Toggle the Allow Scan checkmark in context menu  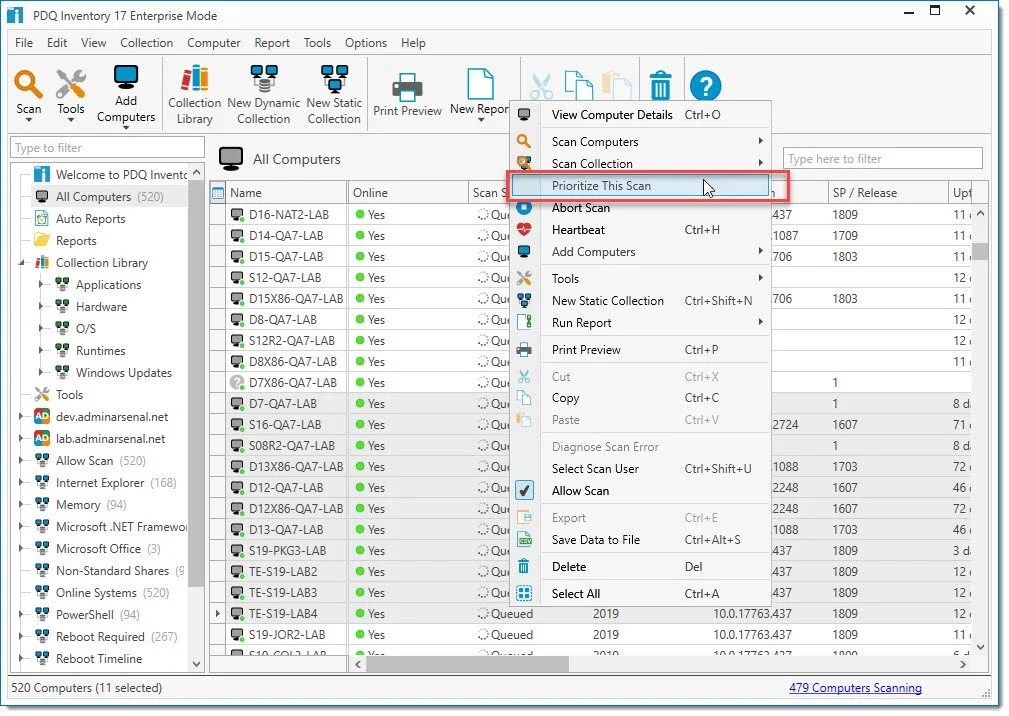tap(524, 490)
